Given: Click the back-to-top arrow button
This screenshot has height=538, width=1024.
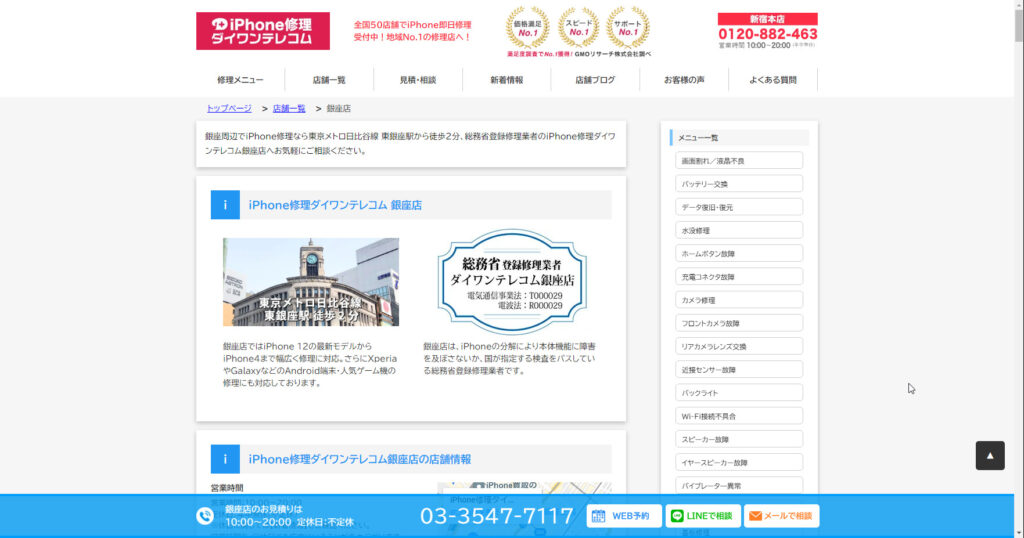Looking at the screenshot, I should coord(990,456).
